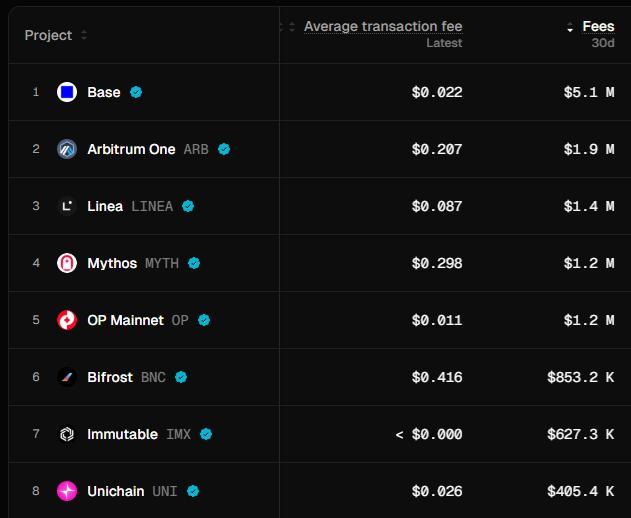Image resolution: width=631 pixels, height=518 pixels.
Task: Sort by Fees 30d column
Action: click(597, 27)
